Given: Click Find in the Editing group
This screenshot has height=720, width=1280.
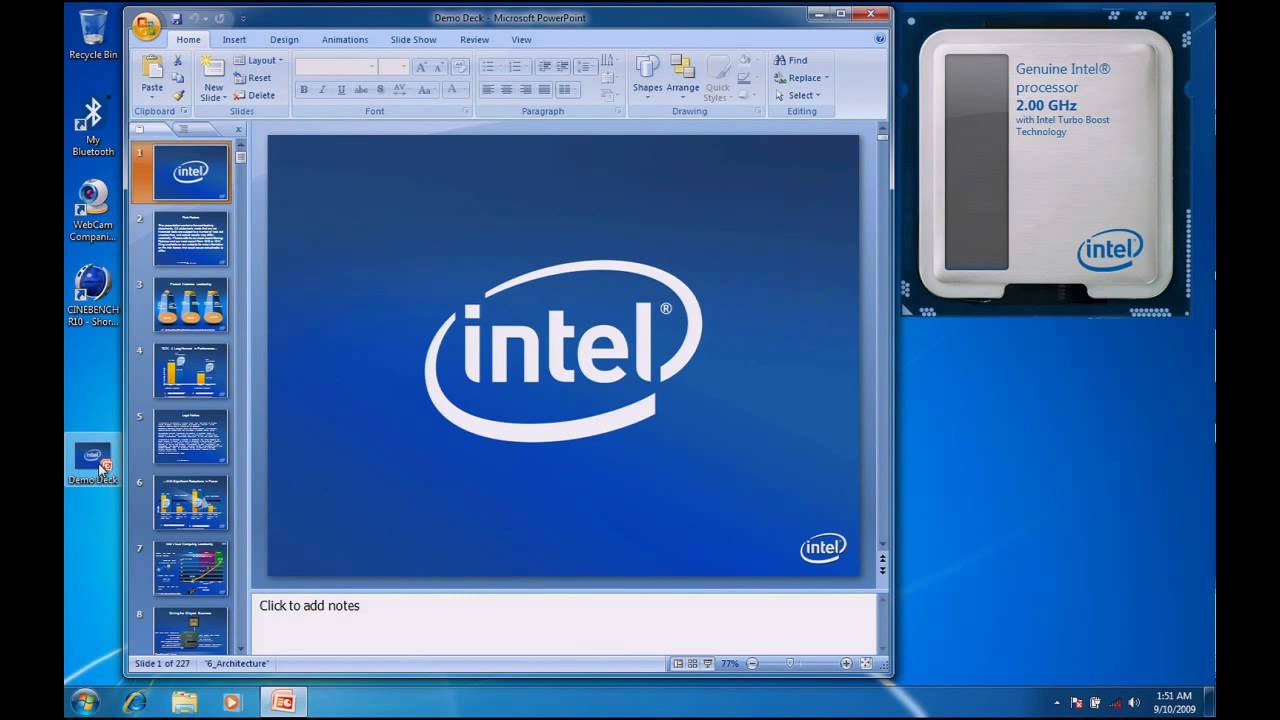Looking at the screenshot, I should [791, 60].
